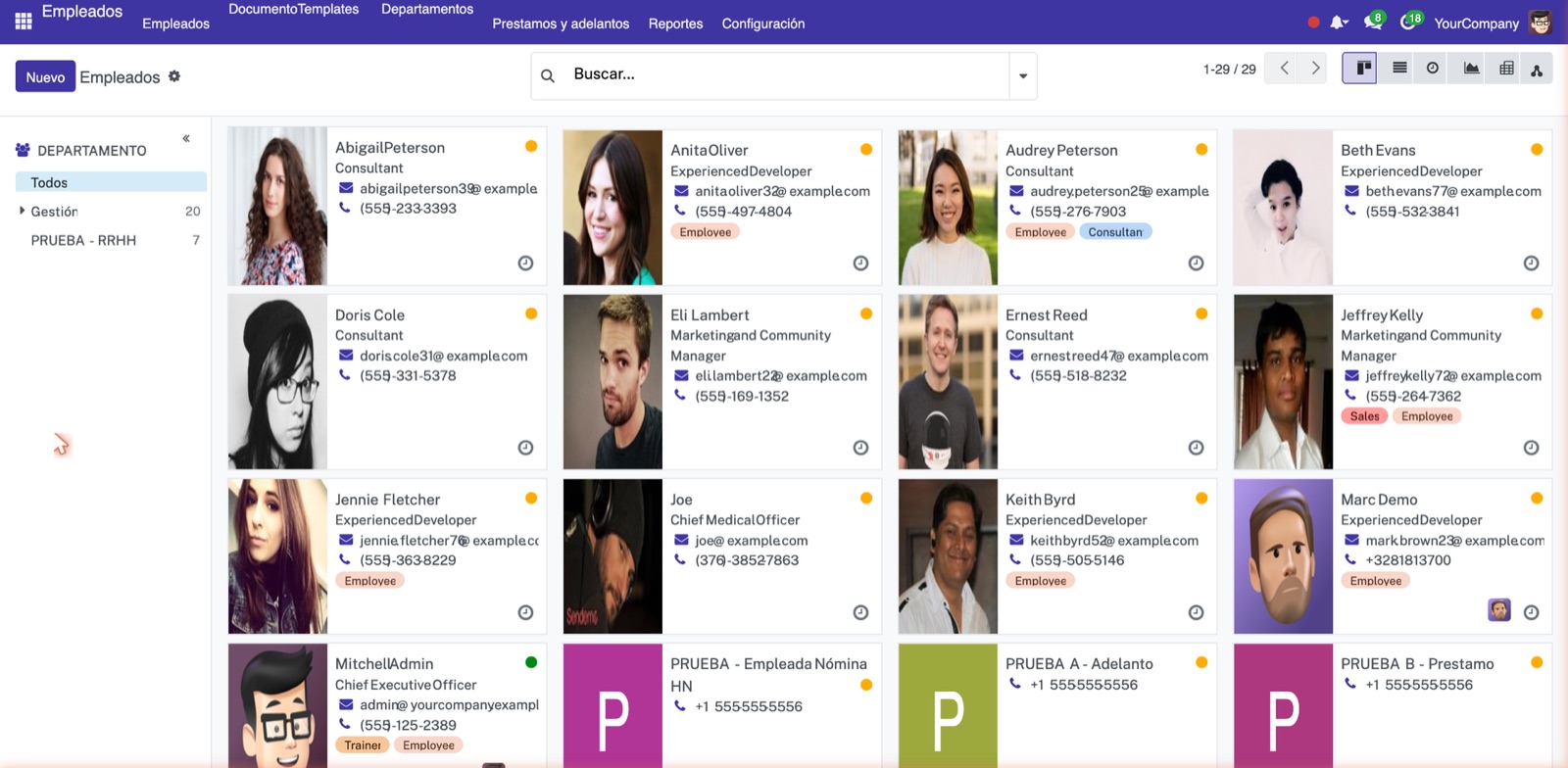The width and height of the screenshot is (1568, 768).
Task: Click Mitchell Admin's green presence dot
Action: 531,662
